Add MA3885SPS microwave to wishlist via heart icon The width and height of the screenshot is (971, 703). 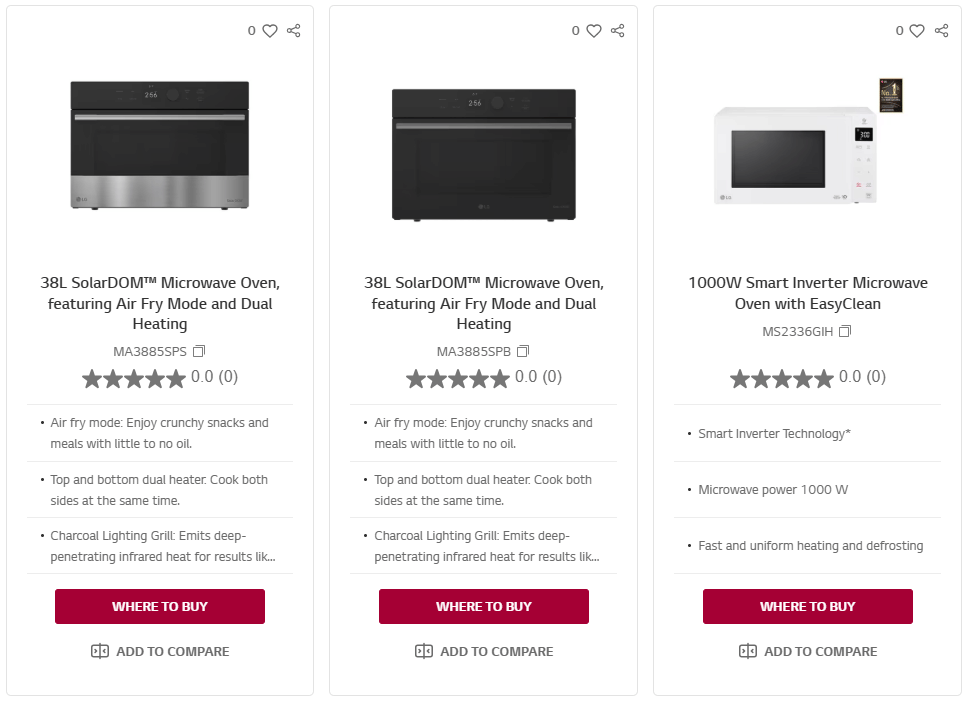pyautogui.click(x=270, y=31)
